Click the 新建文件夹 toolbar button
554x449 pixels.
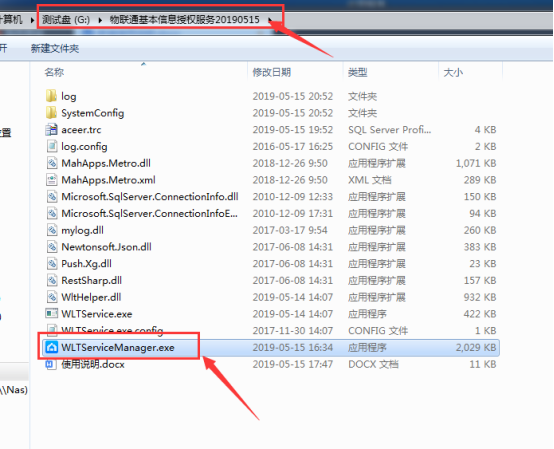55,48
